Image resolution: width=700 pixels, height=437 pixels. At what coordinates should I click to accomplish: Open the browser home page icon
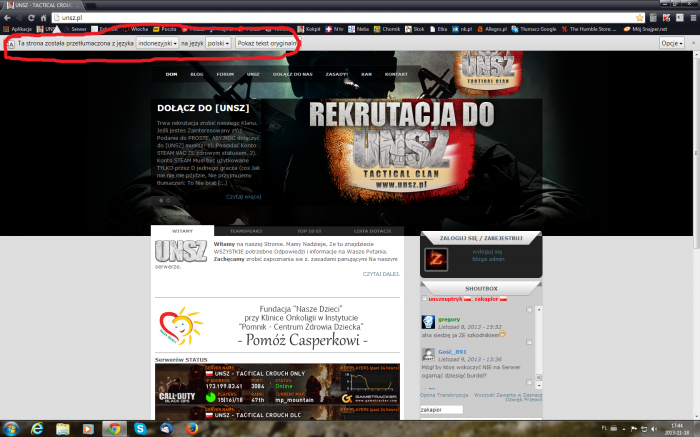pos(43,18)
